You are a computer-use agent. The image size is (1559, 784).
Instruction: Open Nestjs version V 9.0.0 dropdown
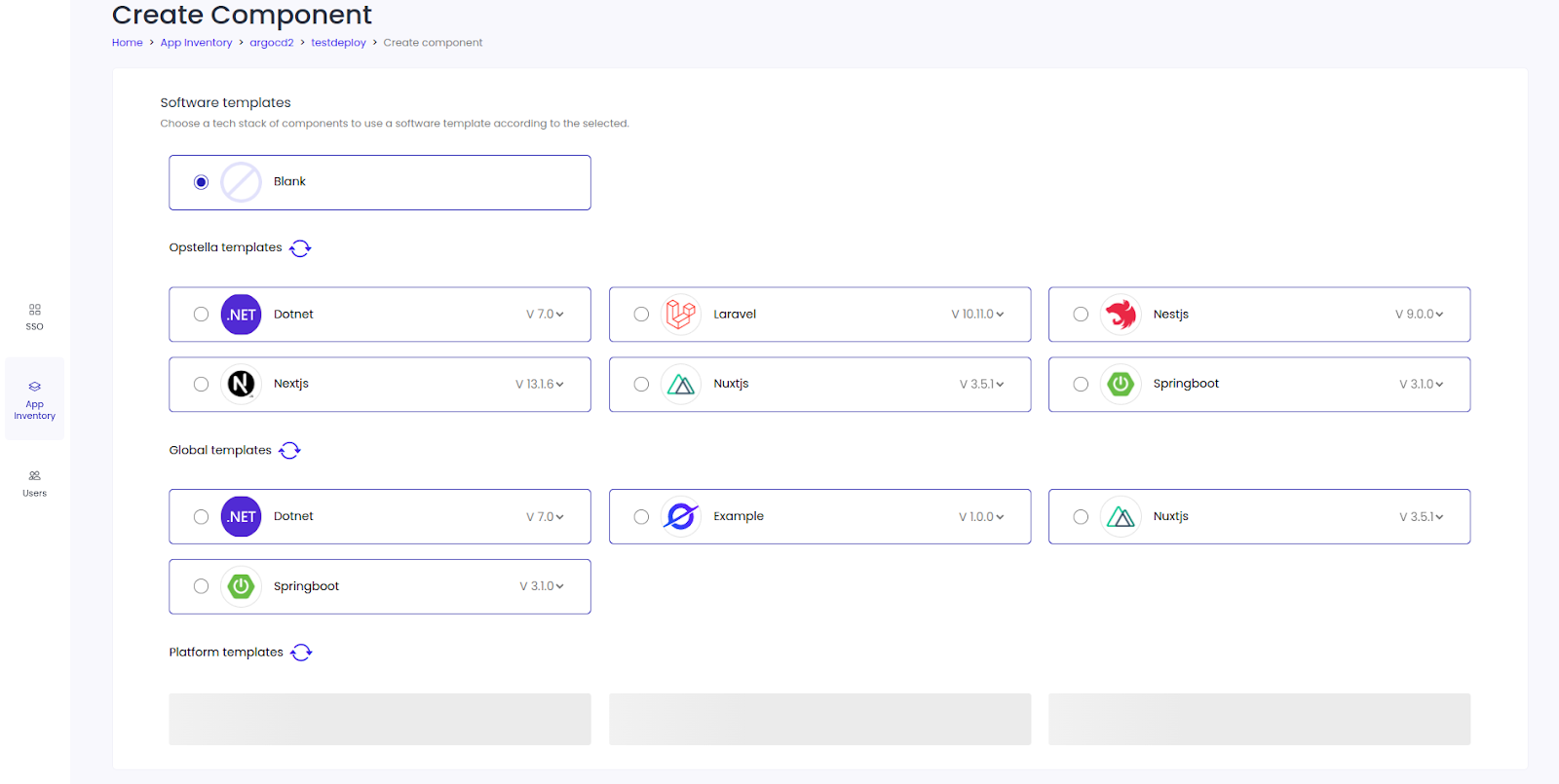[x=1419, y=315]
